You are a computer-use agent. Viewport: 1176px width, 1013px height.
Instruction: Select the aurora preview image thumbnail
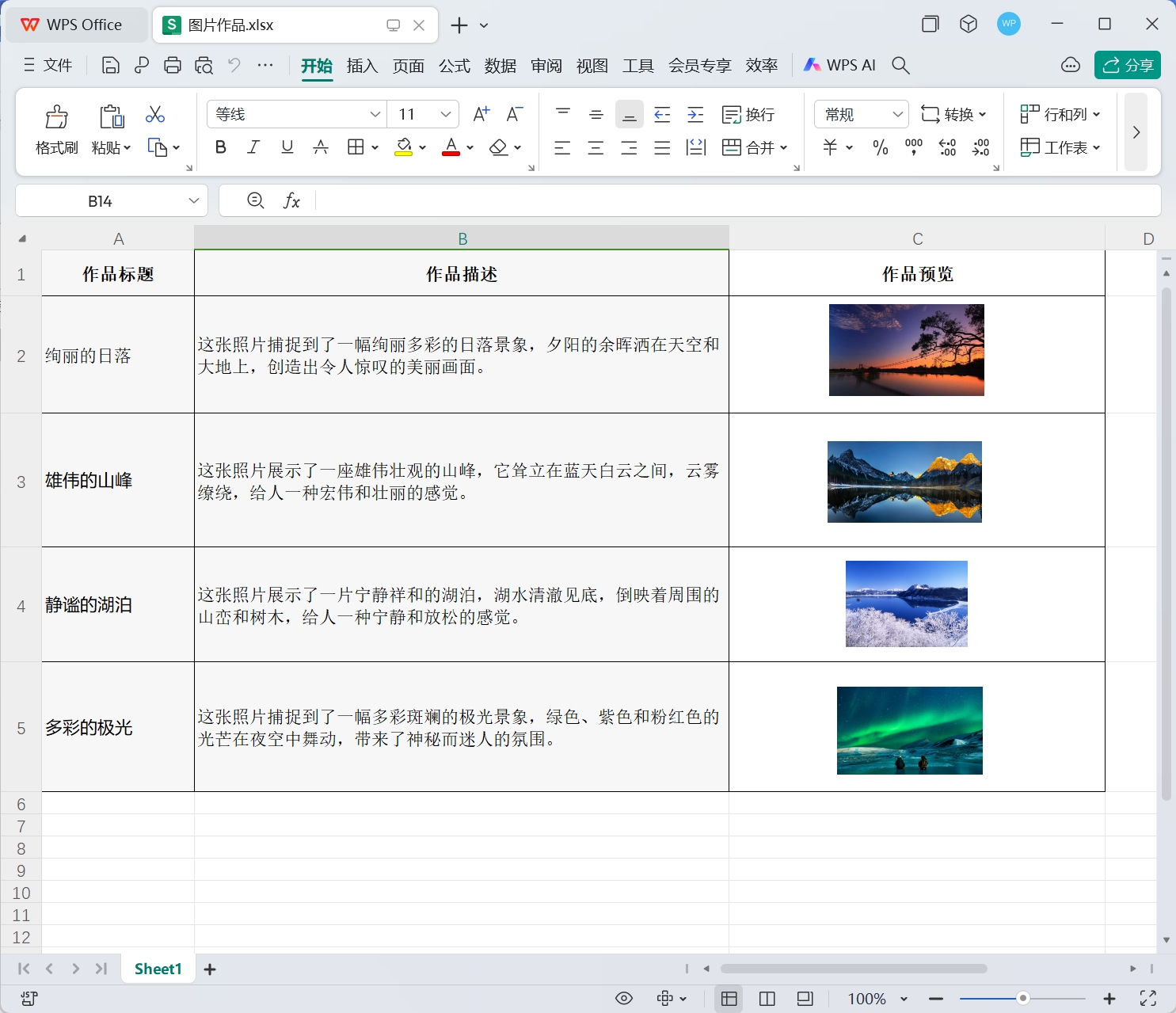[x=909, y=730]
